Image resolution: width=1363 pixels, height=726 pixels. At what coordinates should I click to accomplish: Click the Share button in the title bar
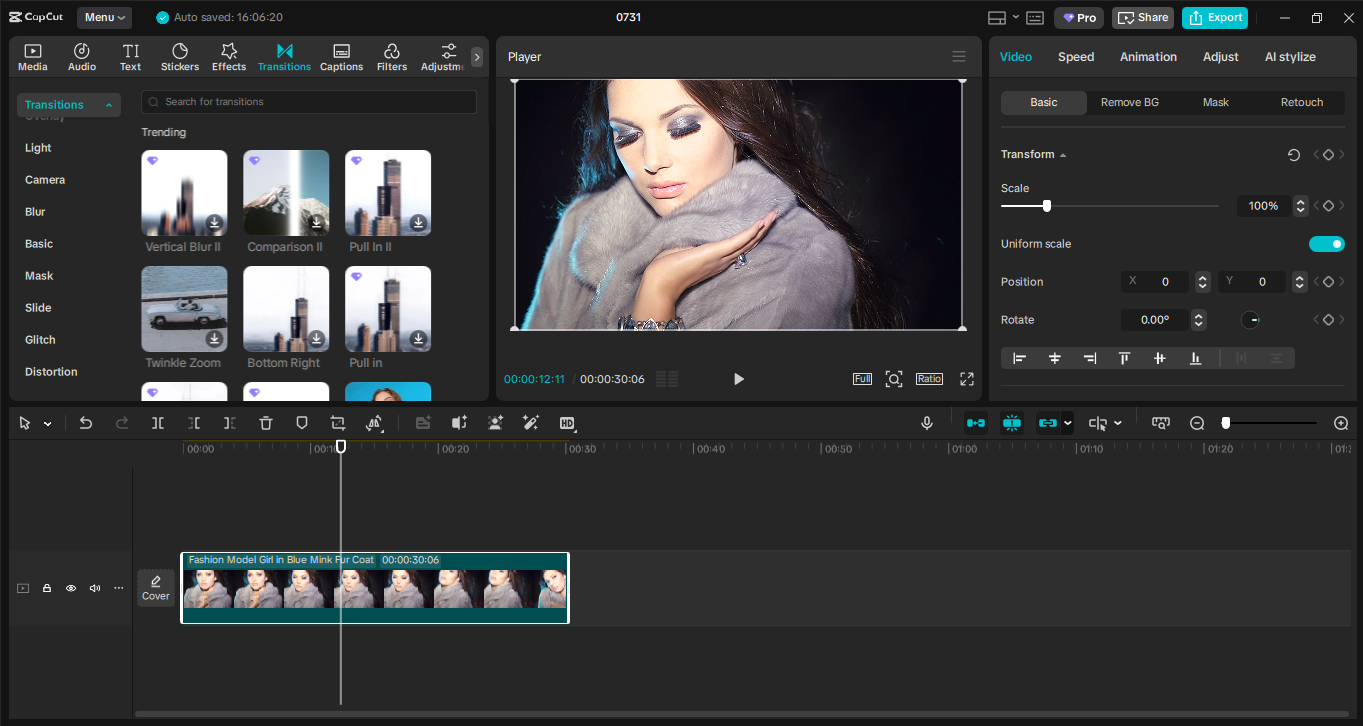1142,17
